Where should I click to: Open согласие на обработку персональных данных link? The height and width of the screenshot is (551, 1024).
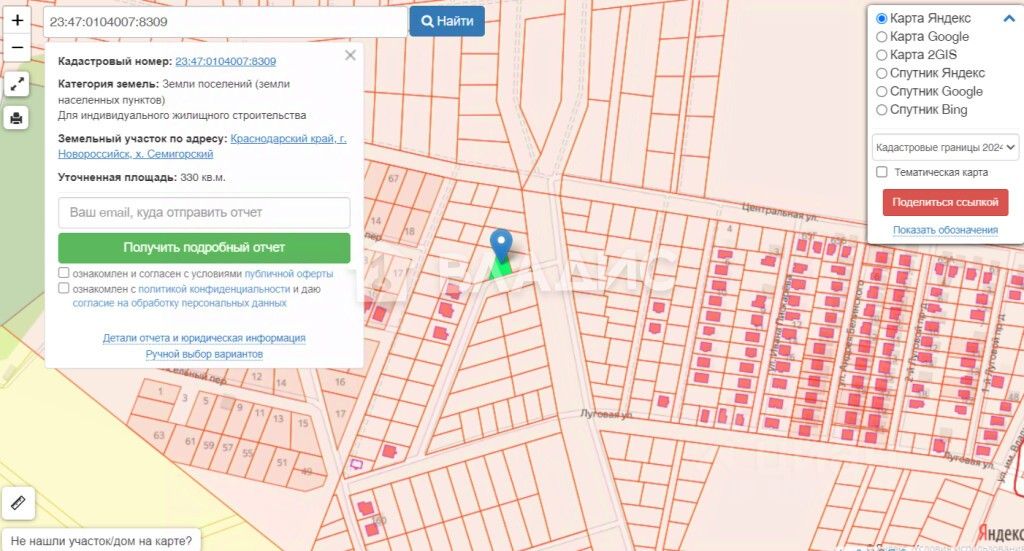(179, 303)
